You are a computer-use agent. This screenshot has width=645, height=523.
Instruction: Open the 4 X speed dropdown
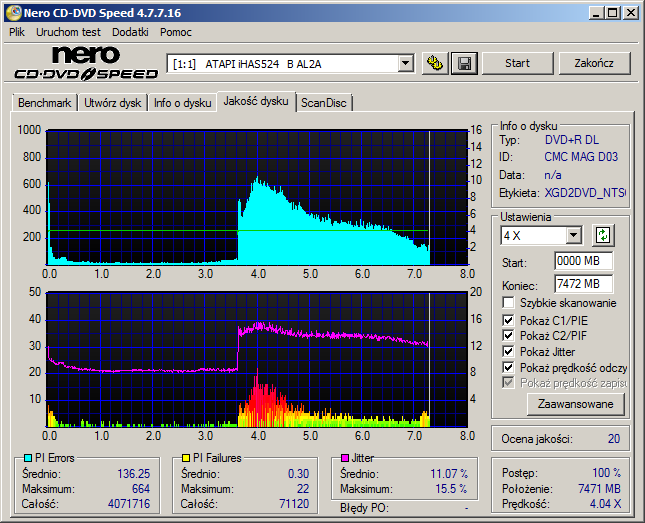pos(573,235)
